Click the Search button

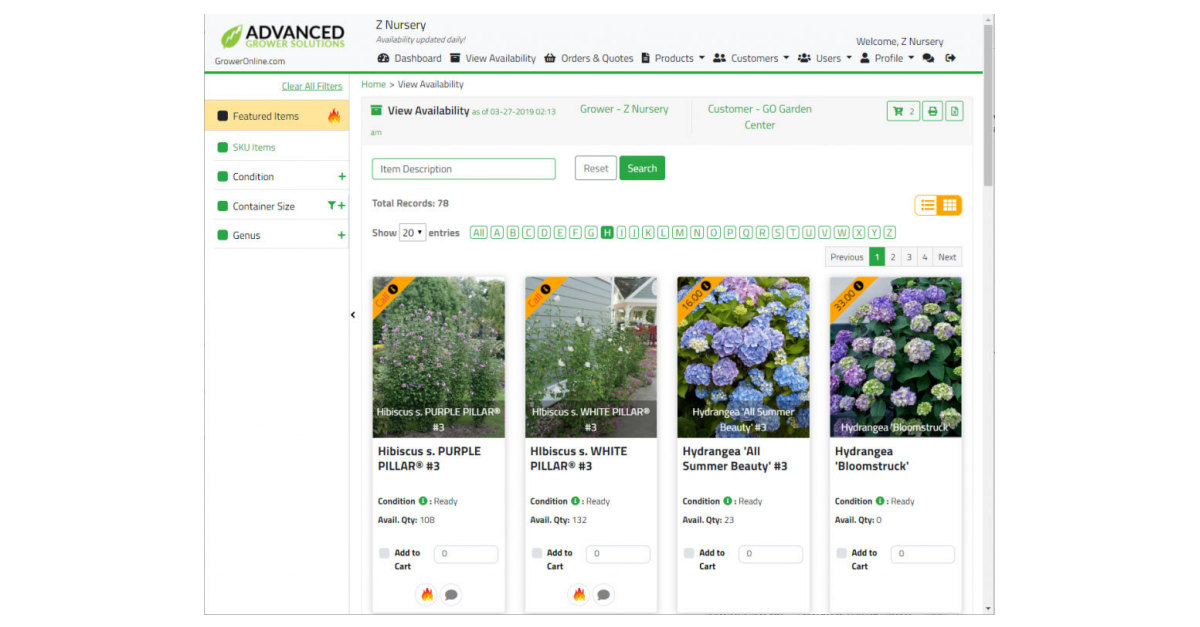(642, 168)
